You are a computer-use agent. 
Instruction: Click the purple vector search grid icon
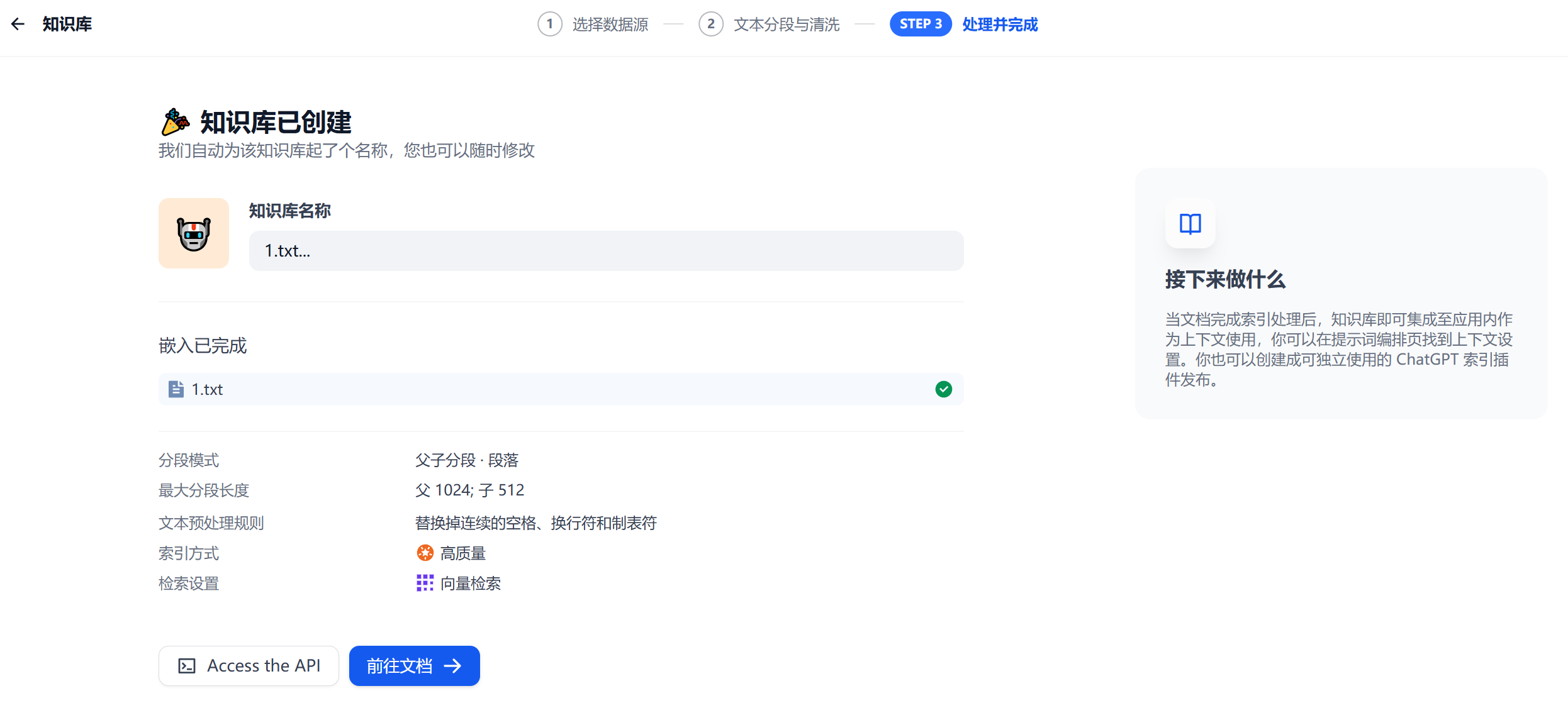pos(425,583)
